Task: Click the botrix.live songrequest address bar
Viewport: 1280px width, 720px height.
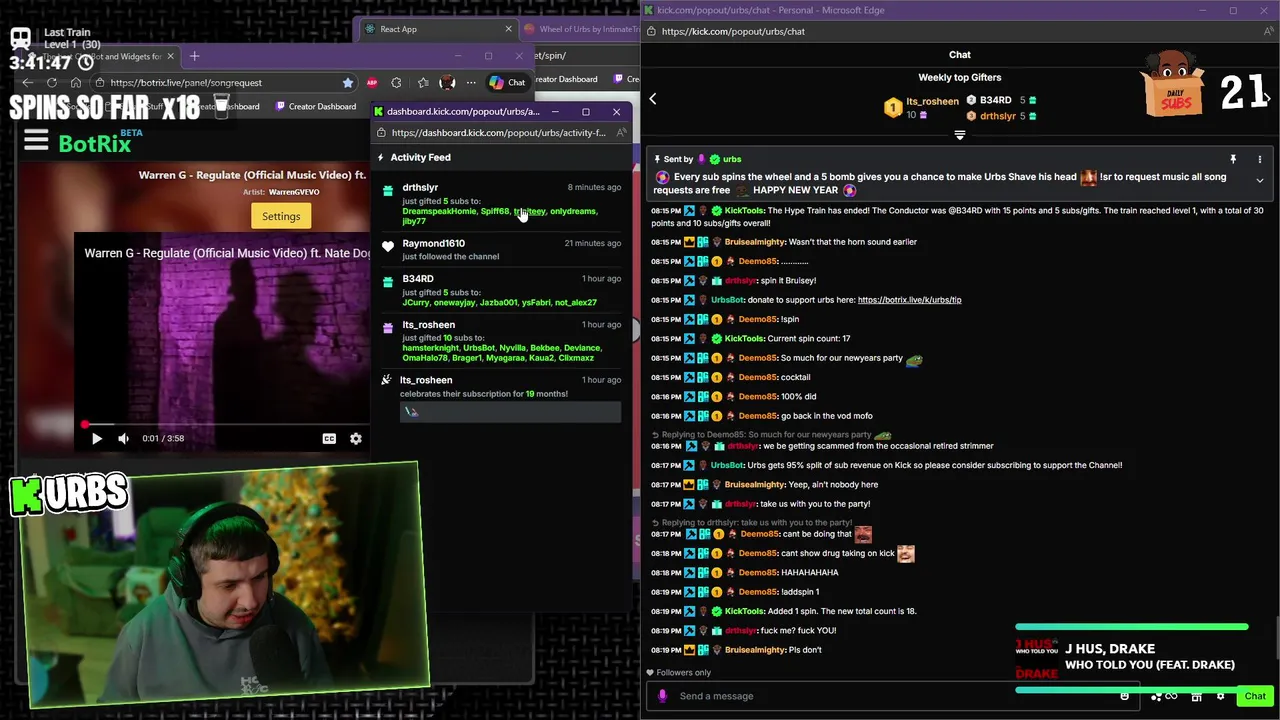Action: point(225,83)
